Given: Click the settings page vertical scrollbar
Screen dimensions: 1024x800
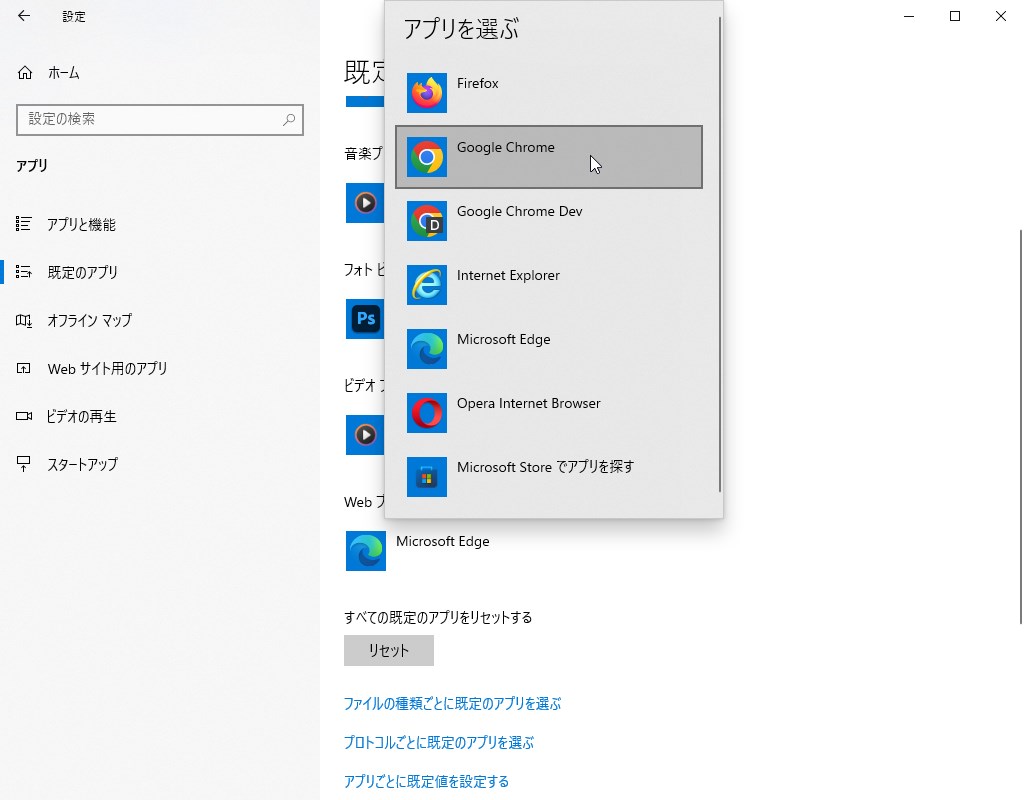Looking at the screenshot, I should click(1021, 426).
